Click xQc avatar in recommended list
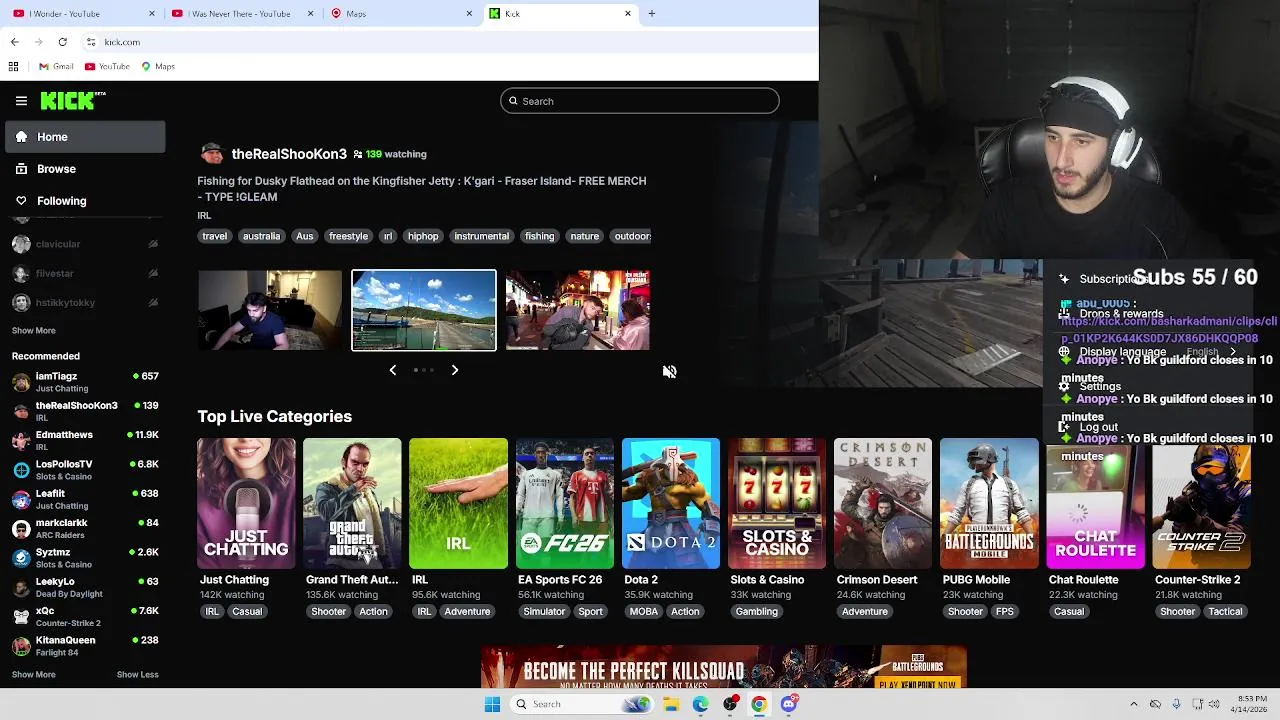 coord(21,616)
